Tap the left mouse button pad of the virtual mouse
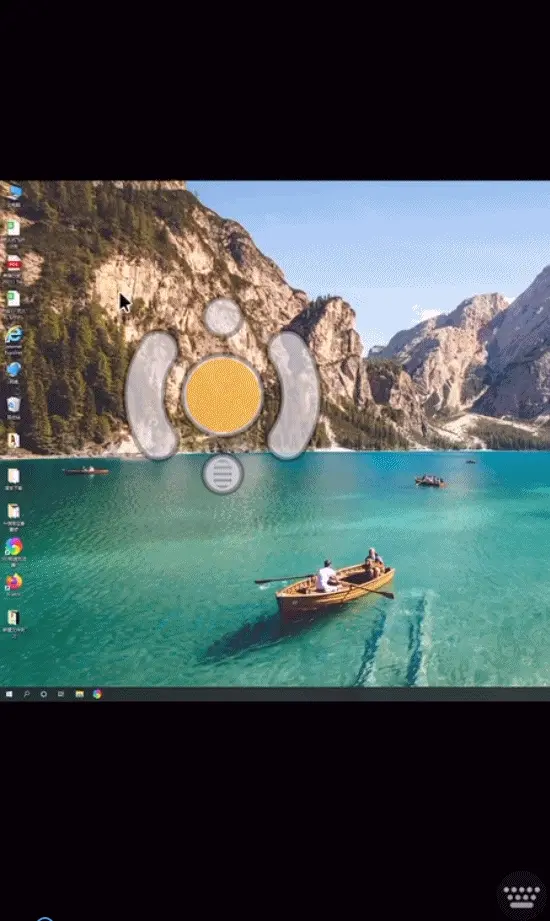Viewport: 550px width, 921px height. 152,395
